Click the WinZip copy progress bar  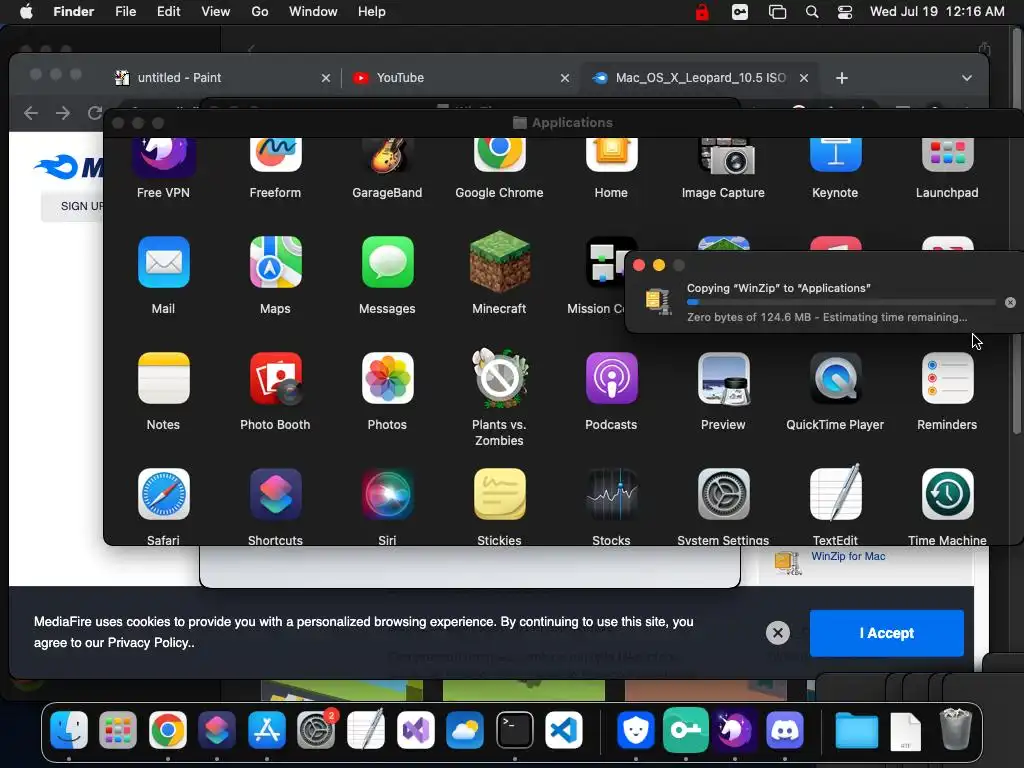(840, 302)
